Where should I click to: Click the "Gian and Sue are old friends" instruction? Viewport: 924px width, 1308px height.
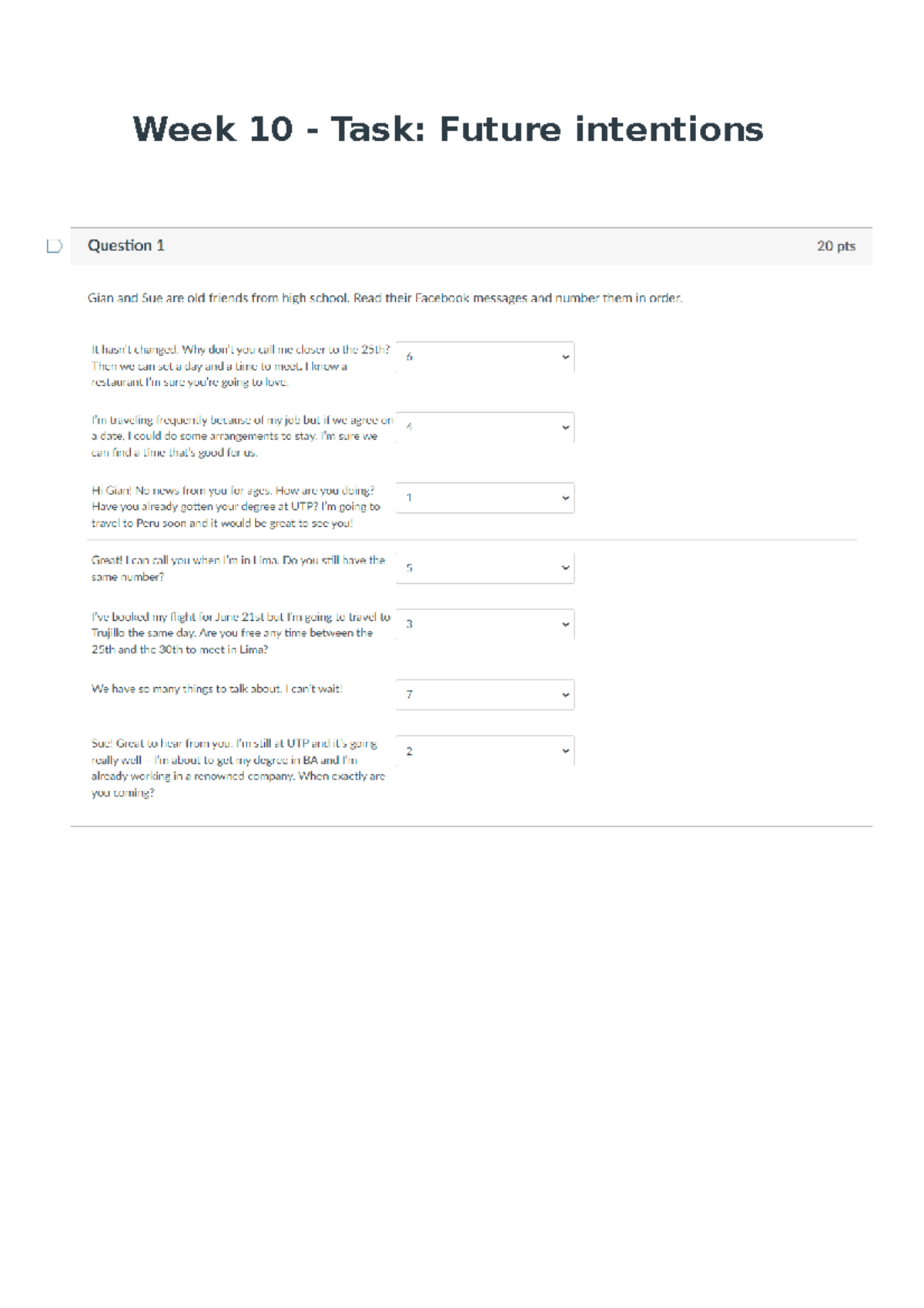[385, 298]
